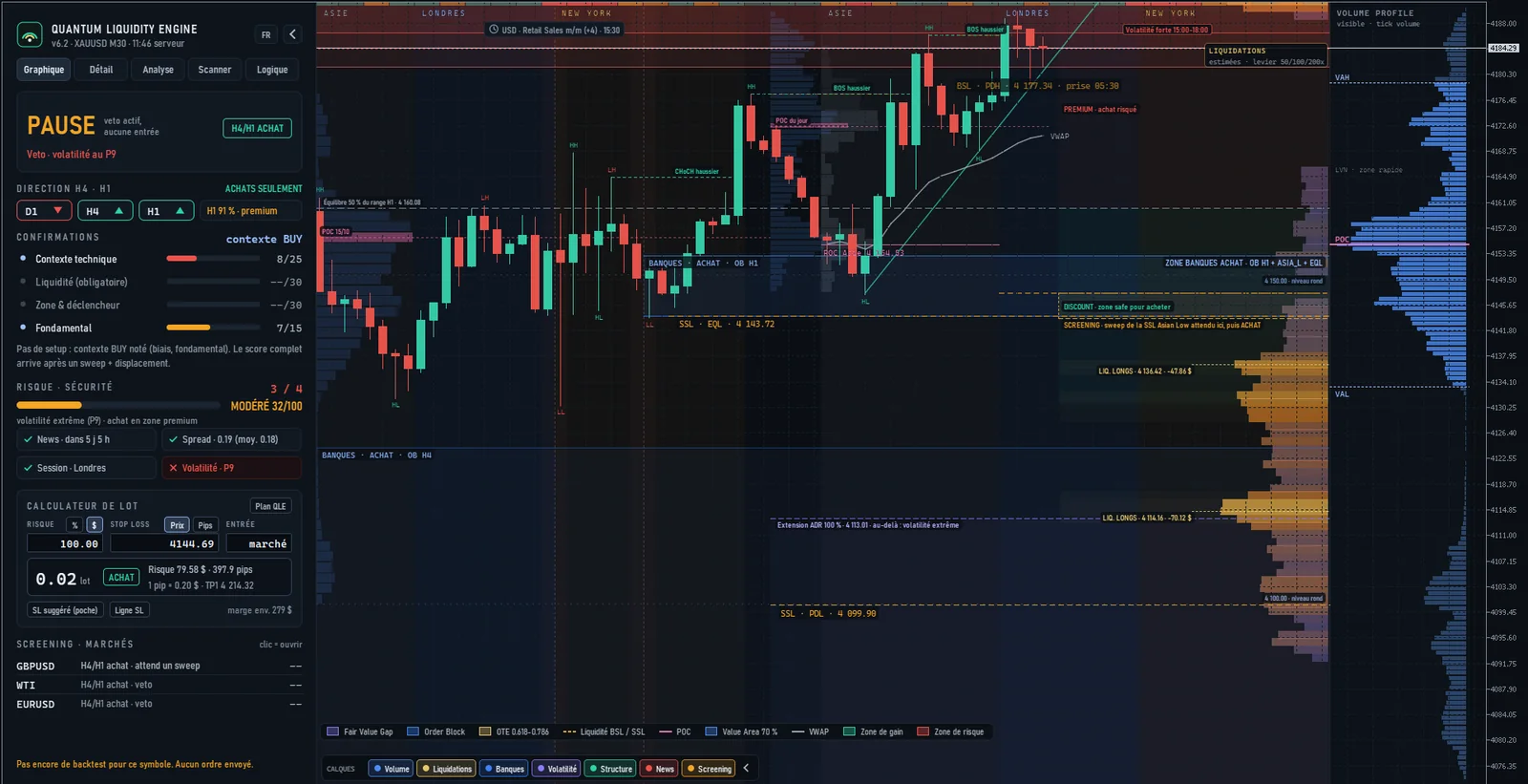
Task: Click the H1 91 % premium indicator
Action: click(250, 211)
